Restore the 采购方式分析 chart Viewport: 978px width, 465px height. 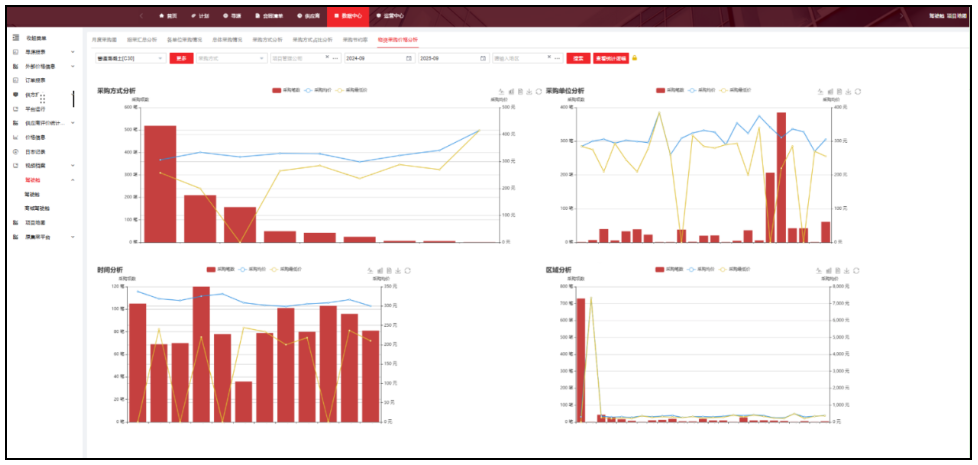[539, 92]
